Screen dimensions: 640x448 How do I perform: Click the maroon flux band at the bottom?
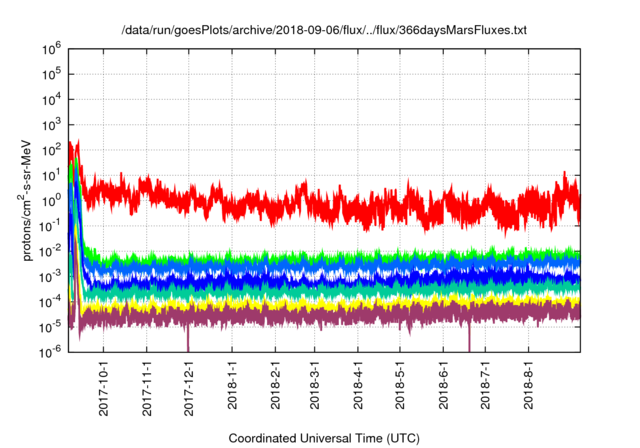(x=300, y=318)
